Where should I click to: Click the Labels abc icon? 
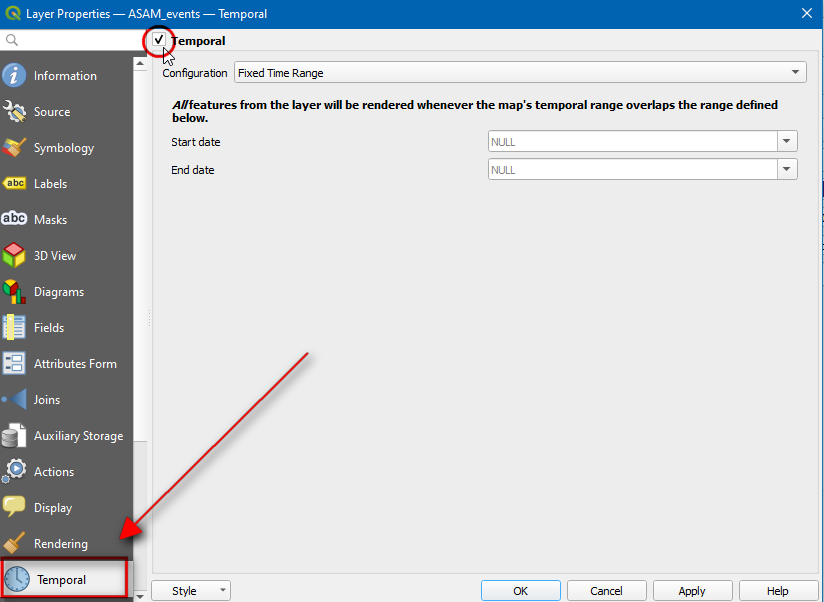[x=15, y=184]
